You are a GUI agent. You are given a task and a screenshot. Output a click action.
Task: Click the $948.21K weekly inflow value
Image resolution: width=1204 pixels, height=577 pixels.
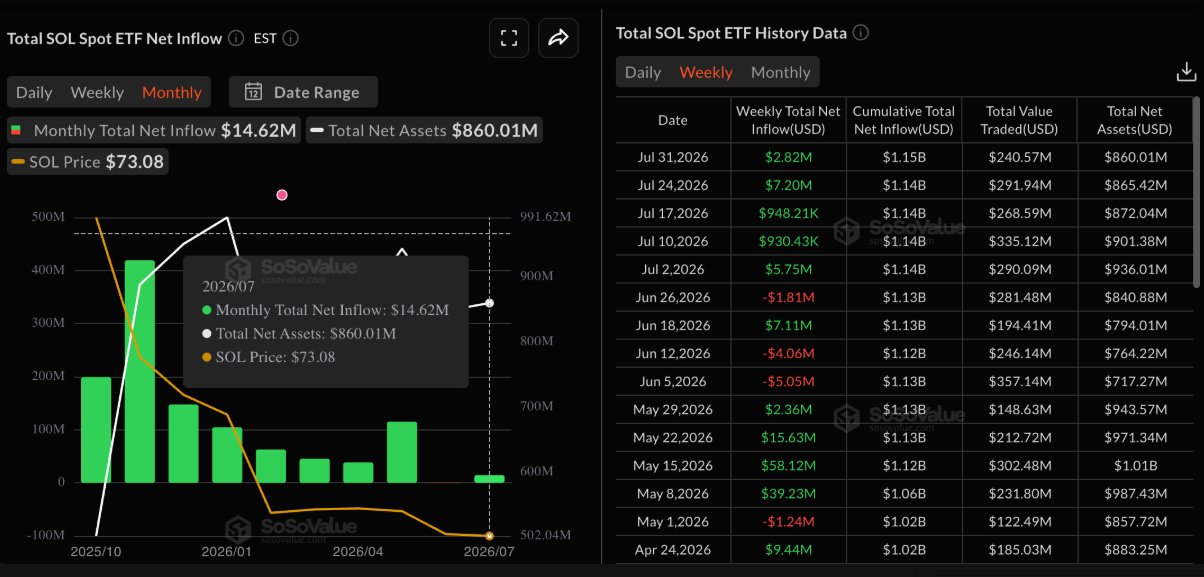coord(788,213)
